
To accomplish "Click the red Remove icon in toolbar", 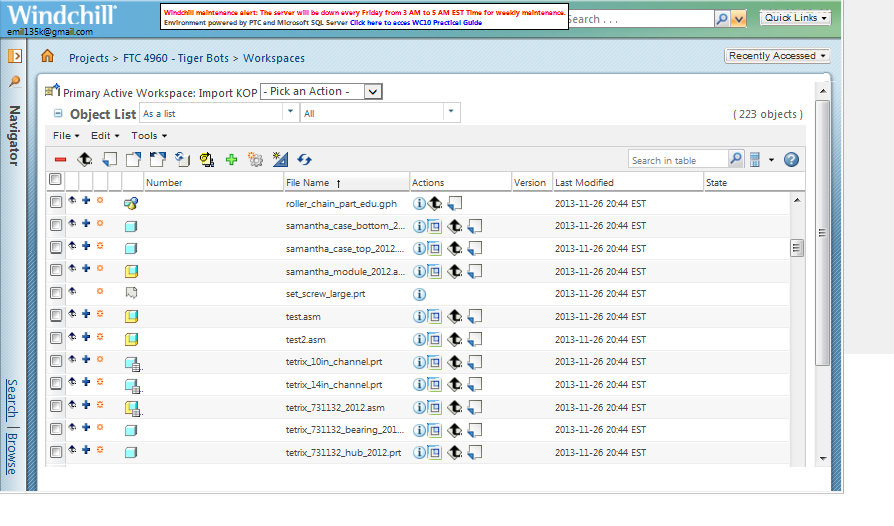I will [60, 160].
